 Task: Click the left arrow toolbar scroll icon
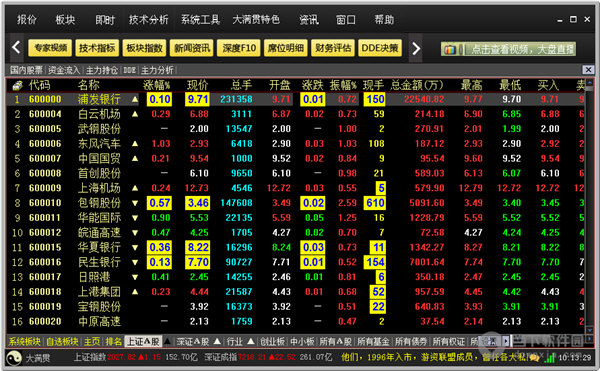click(16, 48)
